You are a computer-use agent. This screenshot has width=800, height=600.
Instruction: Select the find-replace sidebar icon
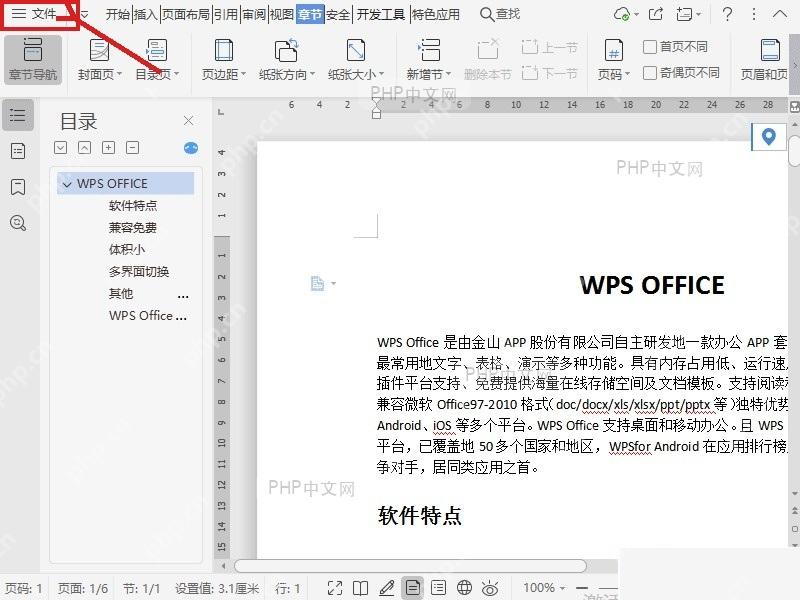pos(18,223)
